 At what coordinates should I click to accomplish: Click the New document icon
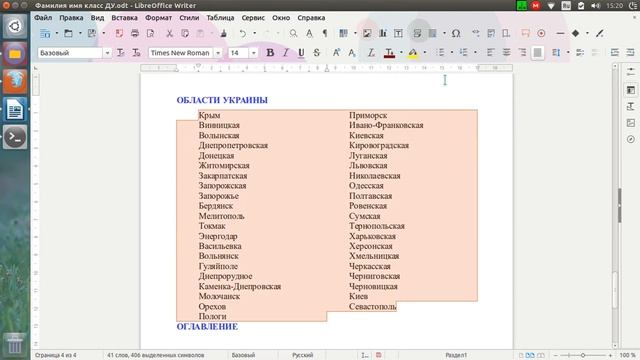[x=45, y=33]
